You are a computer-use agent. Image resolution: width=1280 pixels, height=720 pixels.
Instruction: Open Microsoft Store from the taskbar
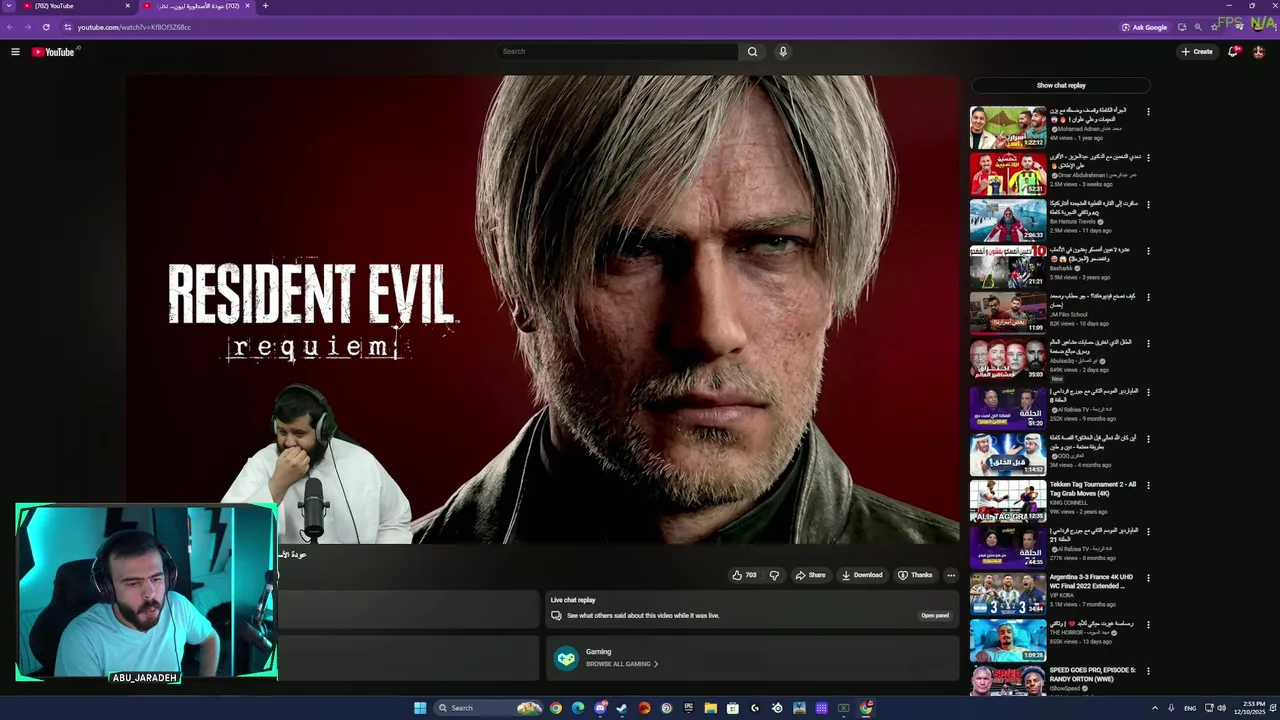[x=733, y=708]
